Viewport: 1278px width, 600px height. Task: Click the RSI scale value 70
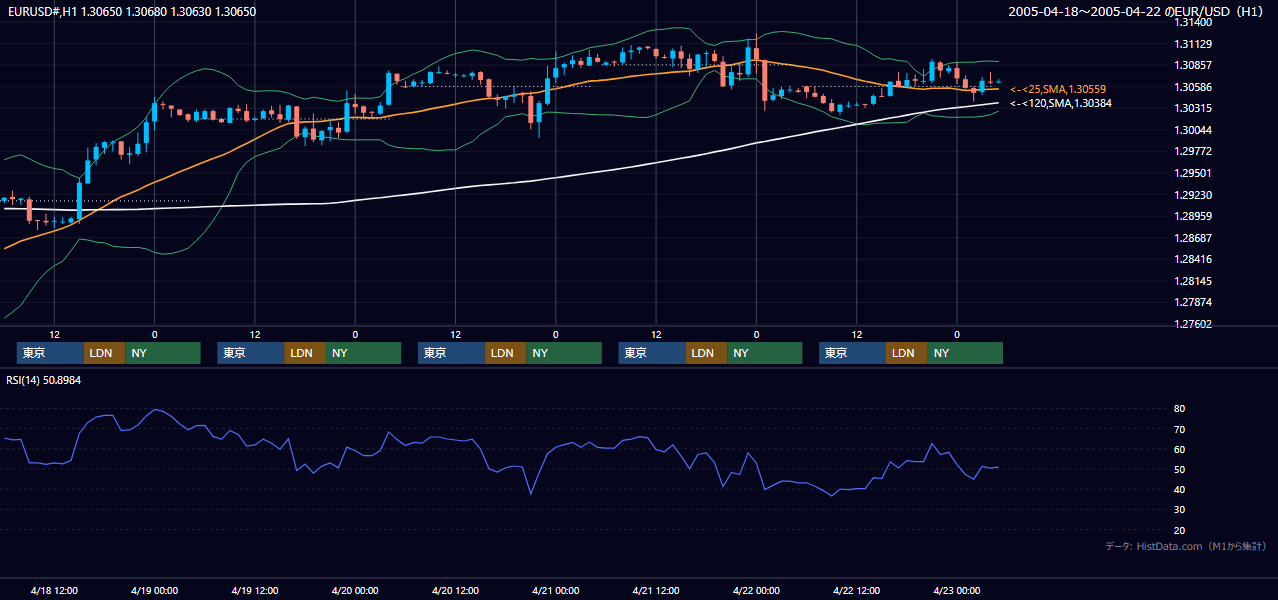[x=1180, y=429]
